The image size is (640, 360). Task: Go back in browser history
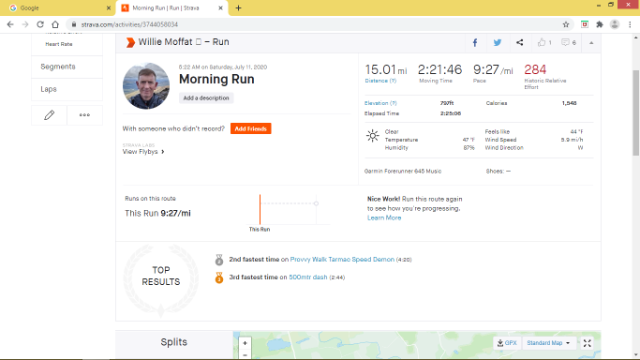tap(10, 24)
